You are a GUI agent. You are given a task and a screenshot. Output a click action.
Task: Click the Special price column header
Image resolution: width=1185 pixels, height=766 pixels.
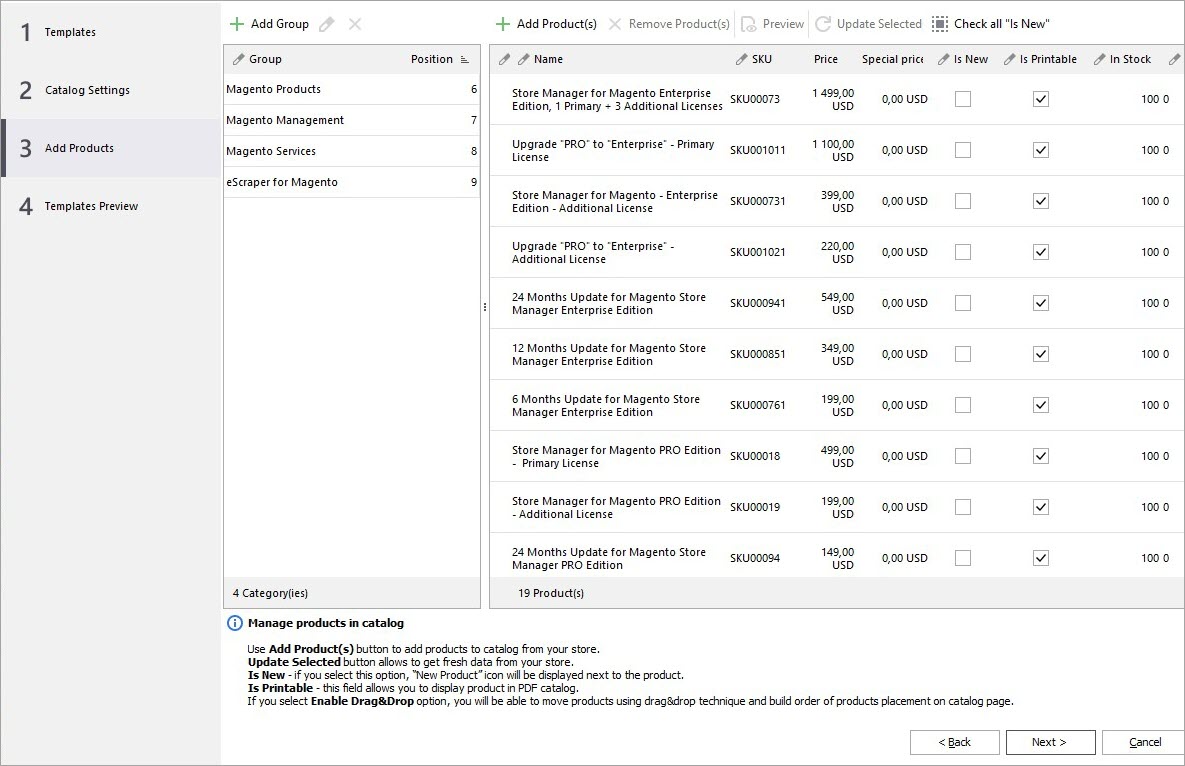coord(893,59)
